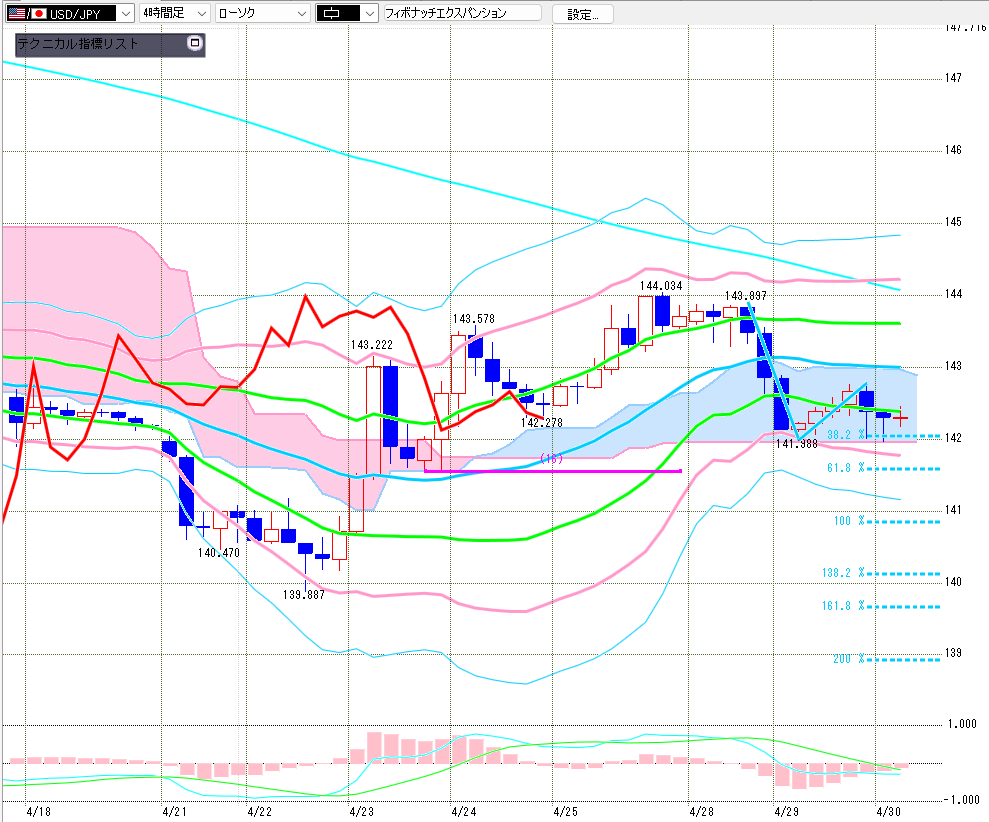Image resolution: width=989 pixels, height=822 pixels.
Task: Click the (16) label above magenta line
Action: pos(552,459)
